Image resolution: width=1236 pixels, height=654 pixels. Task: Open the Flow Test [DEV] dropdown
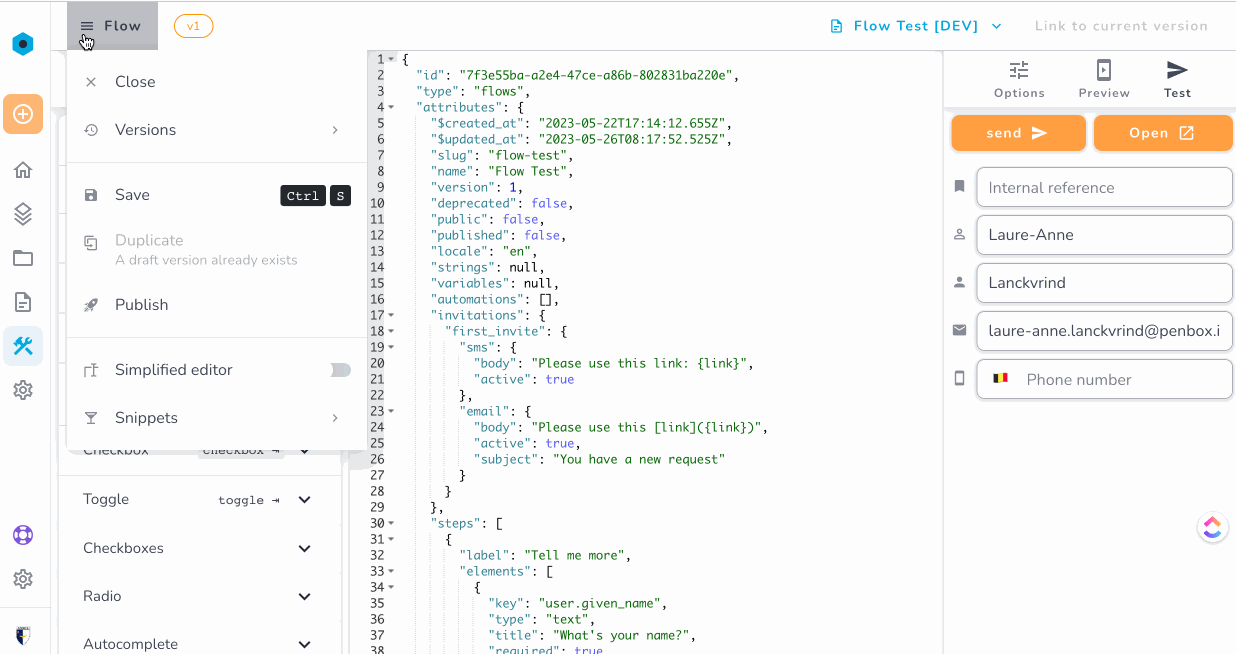pos(916,26)
